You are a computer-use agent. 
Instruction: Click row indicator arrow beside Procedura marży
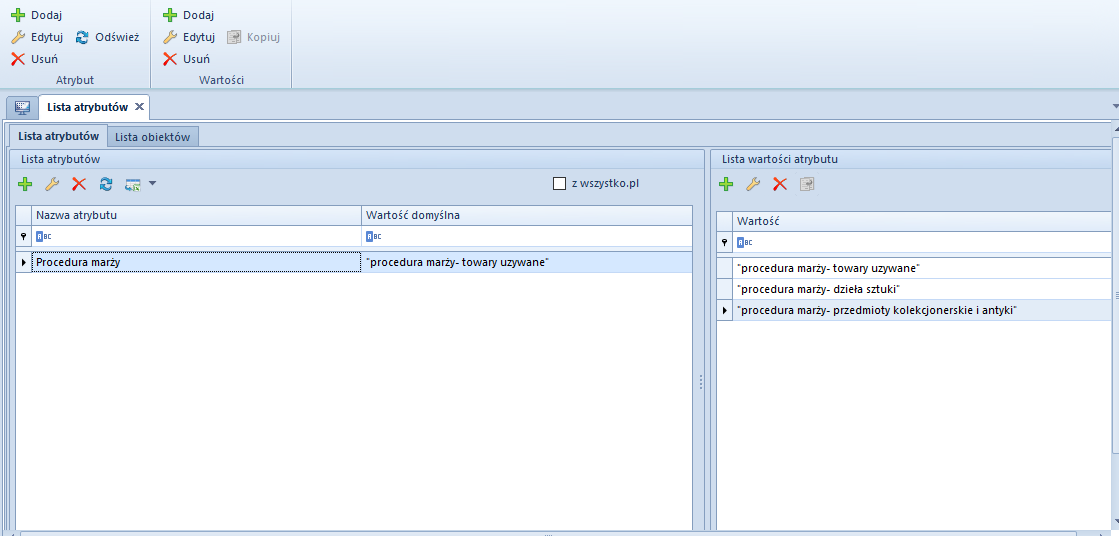click(24, 262)
